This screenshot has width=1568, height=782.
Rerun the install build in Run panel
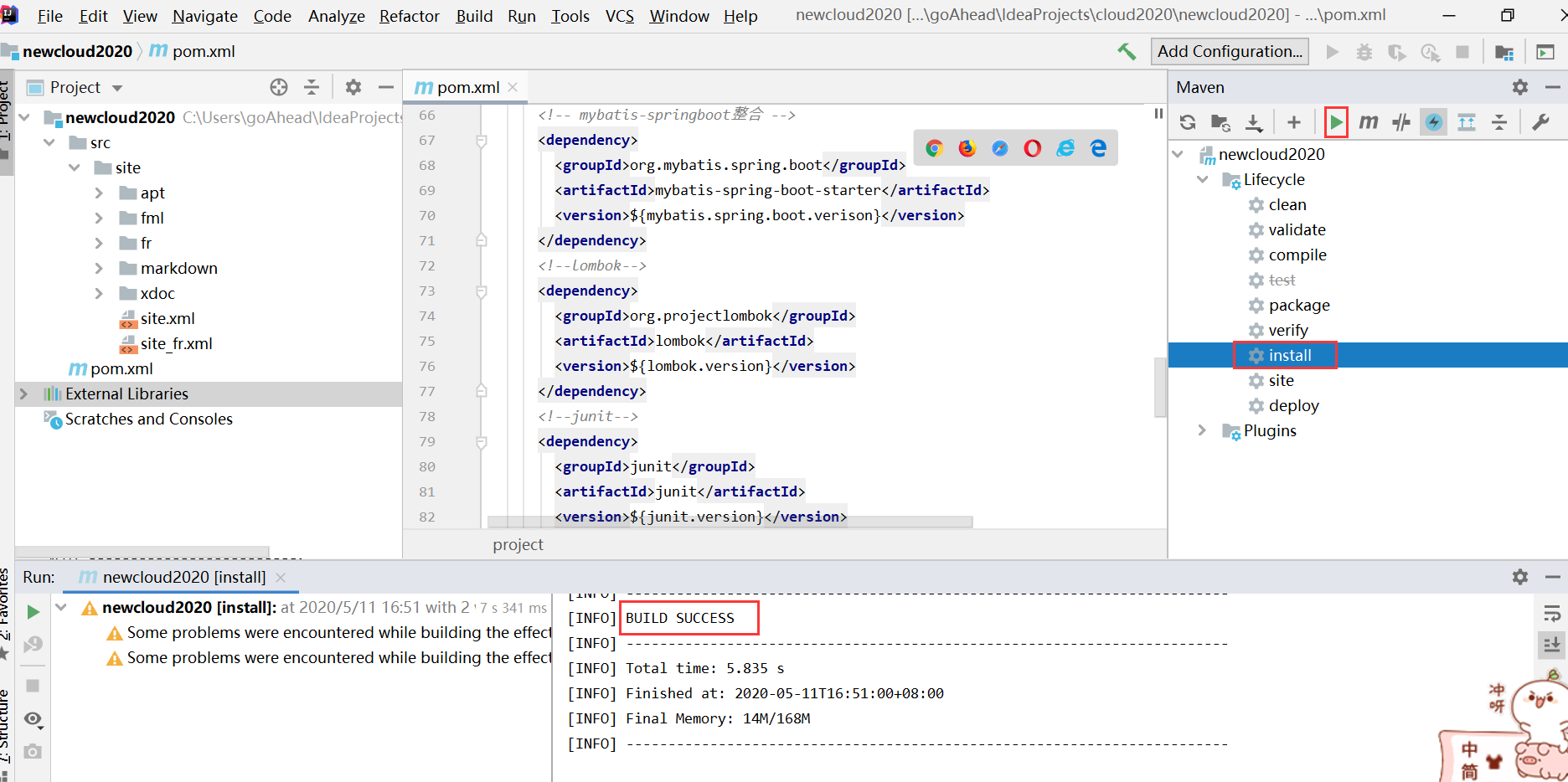tap(33, 612)
